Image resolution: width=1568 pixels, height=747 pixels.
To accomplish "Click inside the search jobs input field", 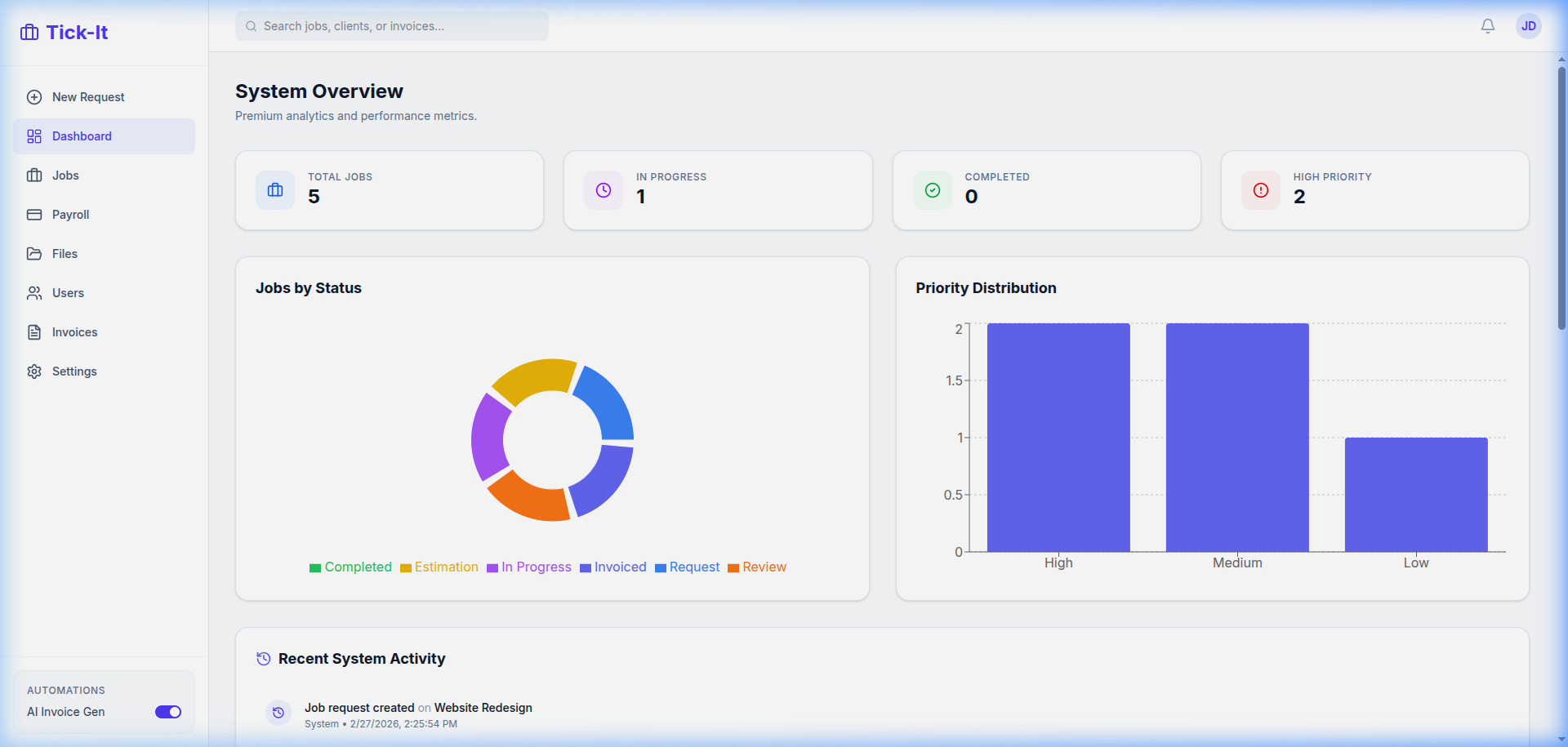I will point(390,25).
